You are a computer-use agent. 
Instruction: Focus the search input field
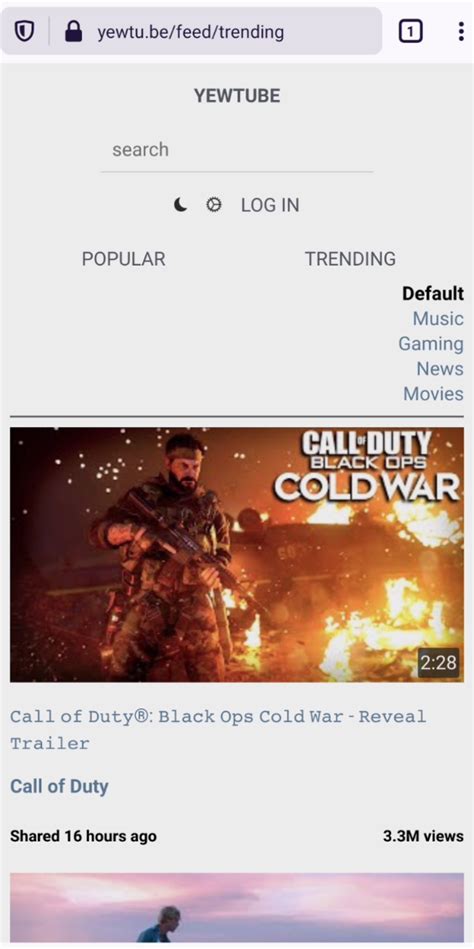[x=237, y=150]
